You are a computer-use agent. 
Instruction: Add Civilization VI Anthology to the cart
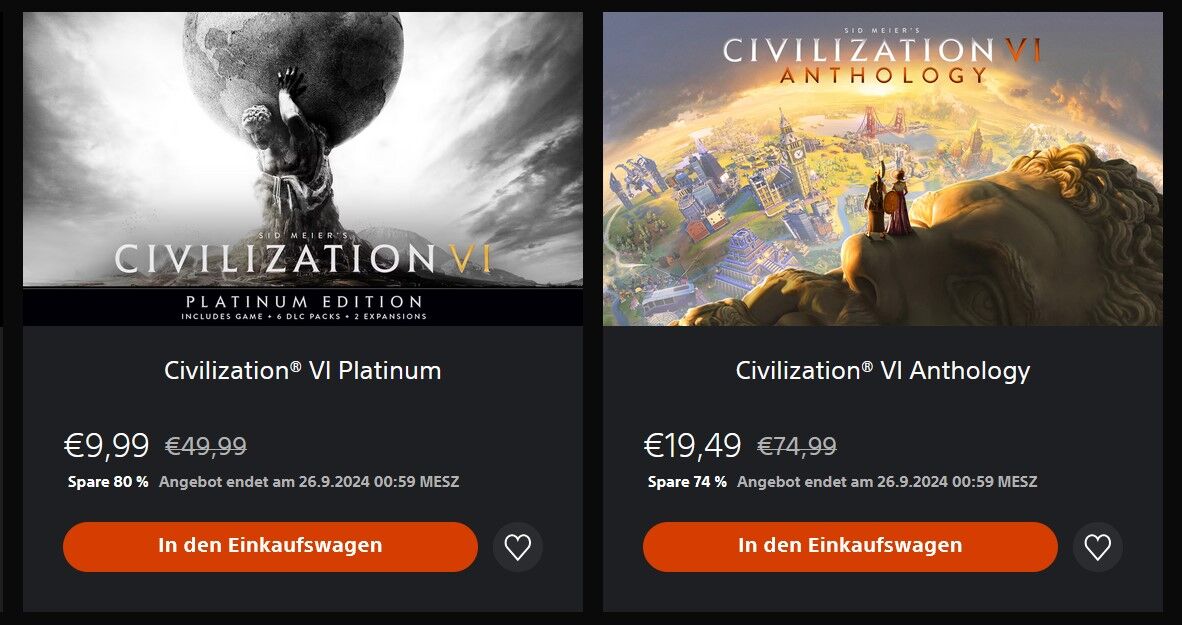pyautogui.click(x=850, y=547)
